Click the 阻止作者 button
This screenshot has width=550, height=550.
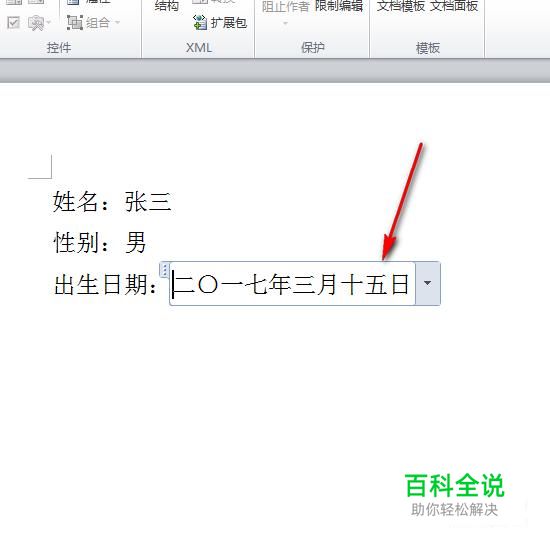point(286,6)
